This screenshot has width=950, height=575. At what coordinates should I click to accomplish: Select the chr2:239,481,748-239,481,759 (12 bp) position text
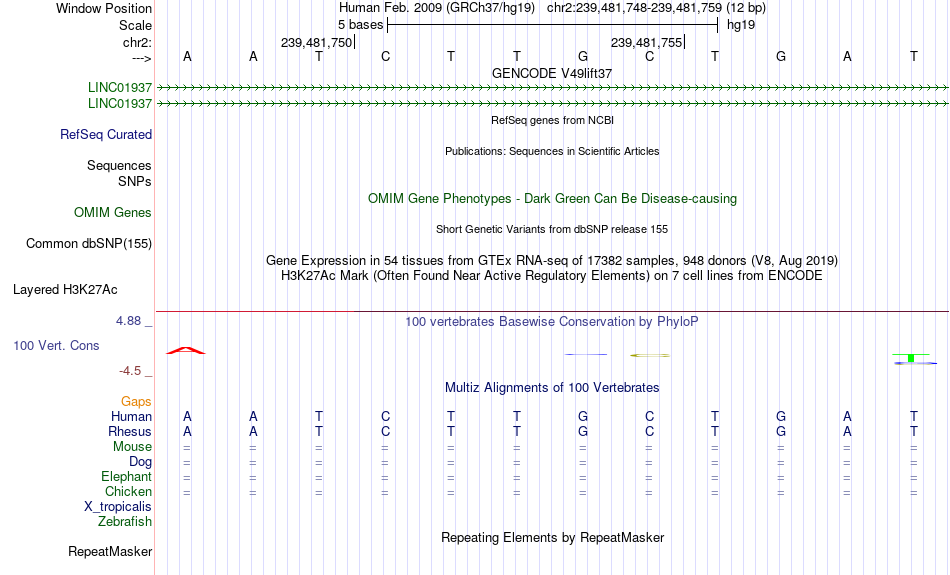point(656,8)
